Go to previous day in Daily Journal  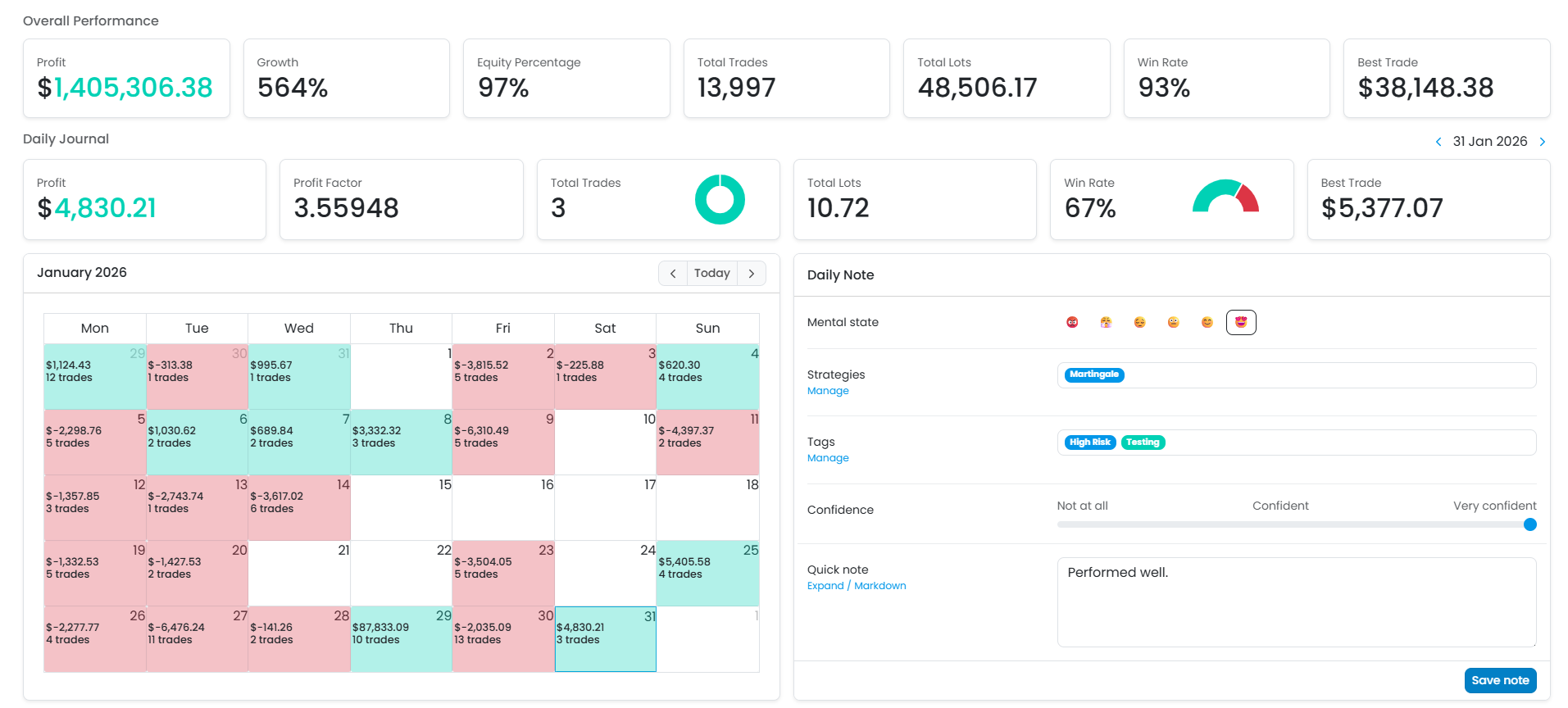coord(1438,142)
